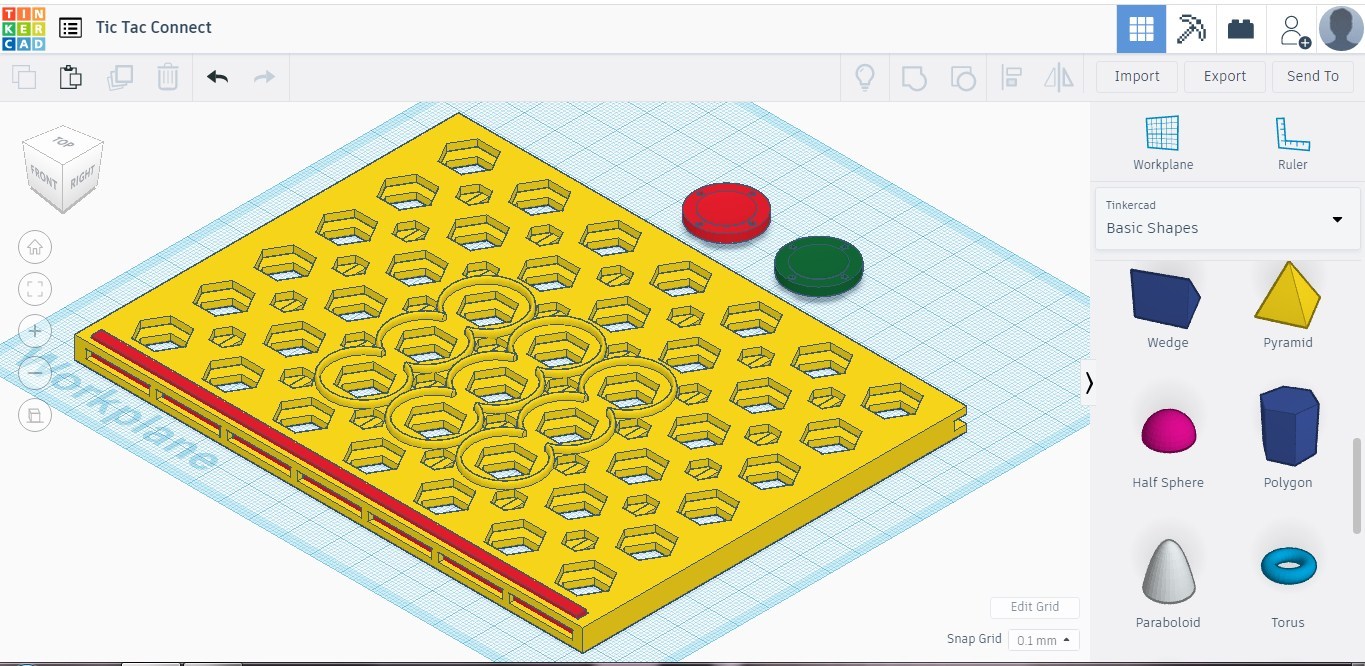Open the user profile avatar

click(x=1341, y=28)
